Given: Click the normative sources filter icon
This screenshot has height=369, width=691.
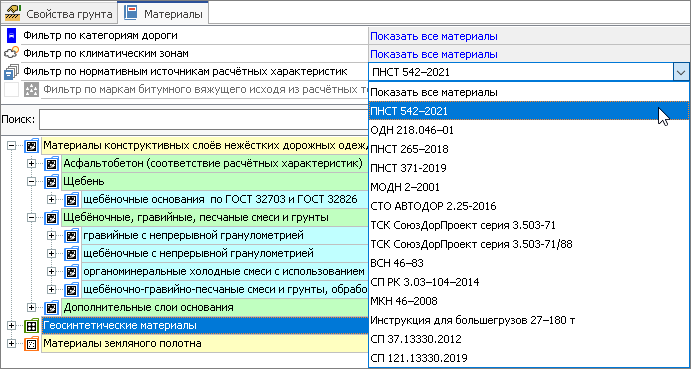Looking at the screenshot, I should [11, 71].
